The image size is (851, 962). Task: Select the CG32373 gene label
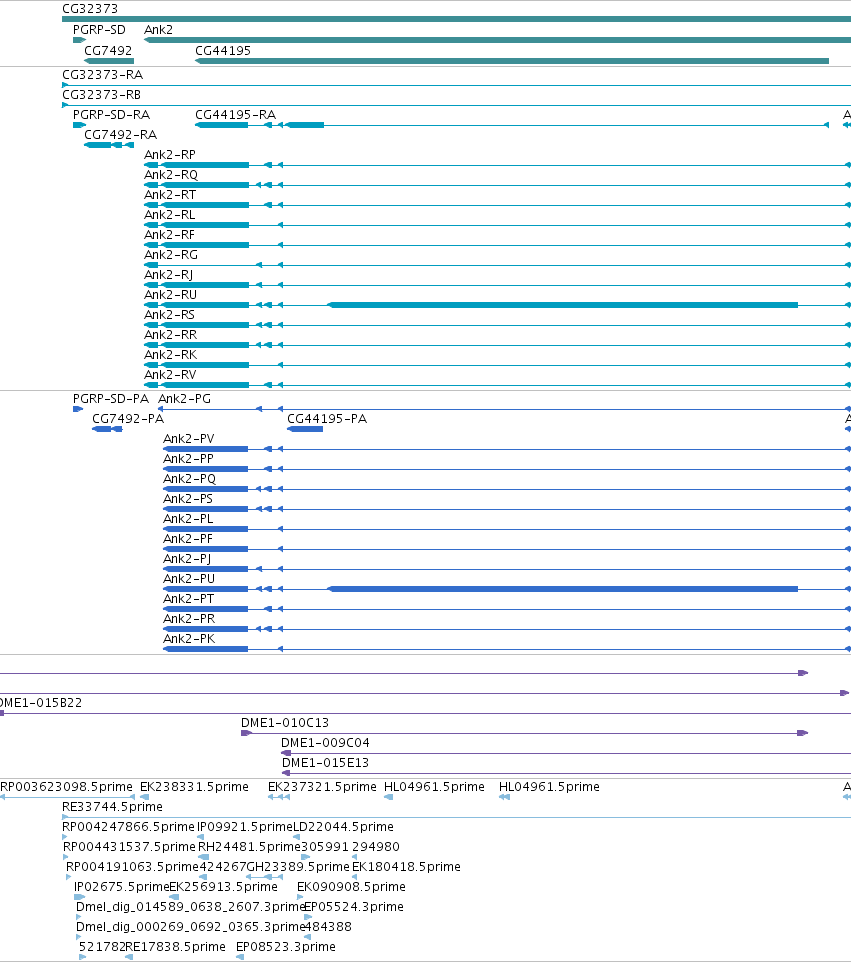[x=90, y=9]
